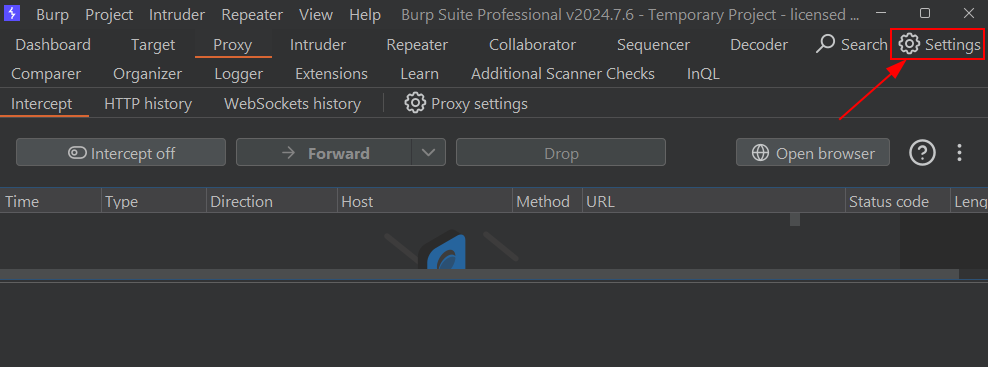Open the three-dot options menu
This screenshot has width=988, height=367.
tap(960, 153)
